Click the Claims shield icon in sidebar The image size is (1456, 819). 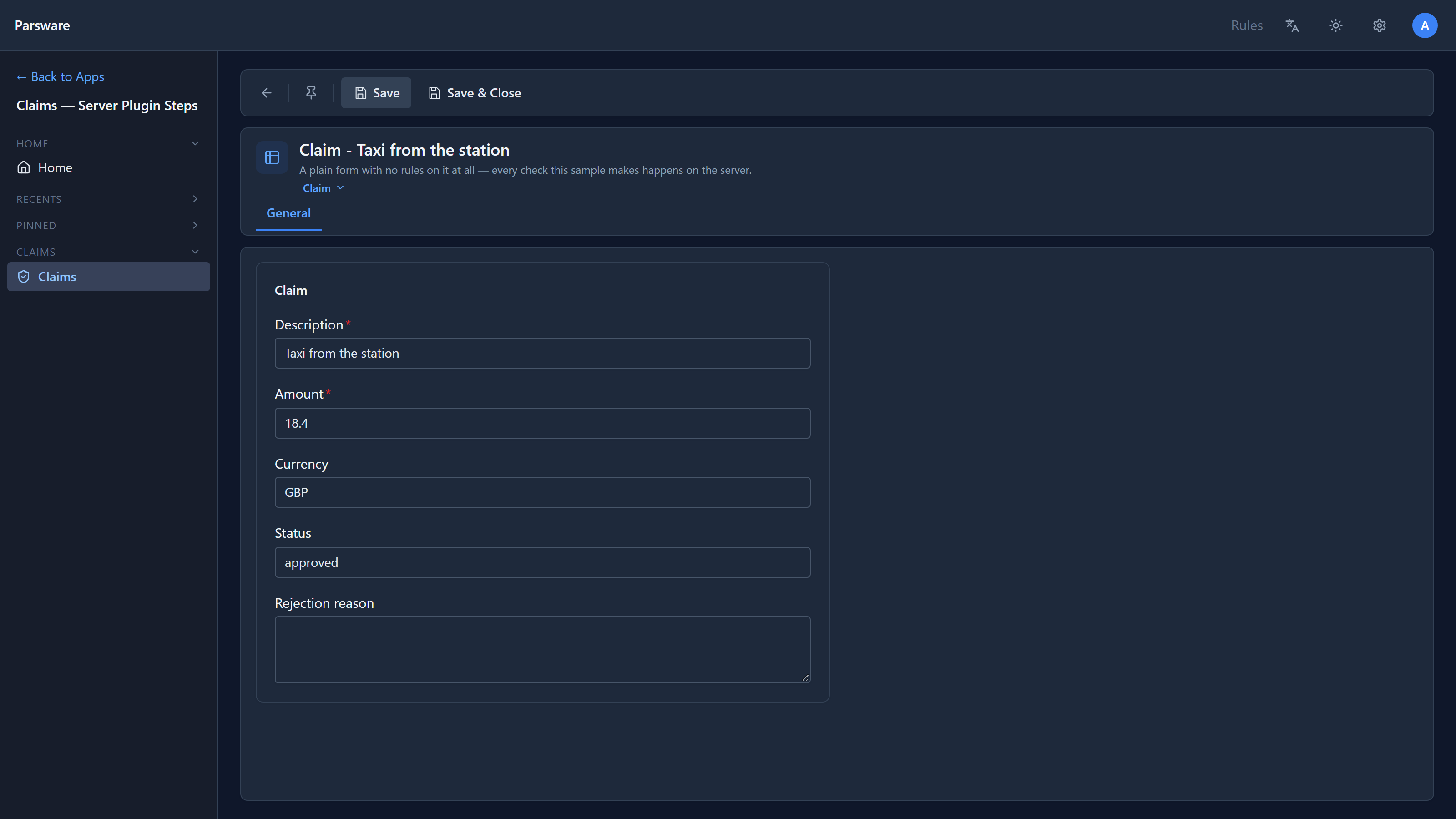click(x=24, y=276)
